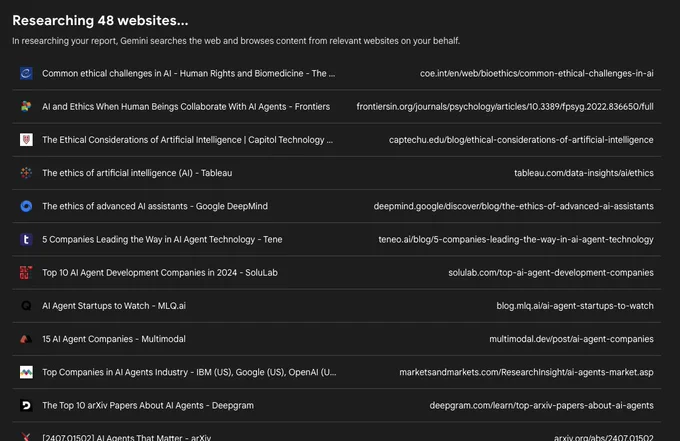This screenshot has height=441, width=680.
Task: Open 'The ethics of advanced AI assistants' result
Action: pyautogui.click(x=155, y=206)
